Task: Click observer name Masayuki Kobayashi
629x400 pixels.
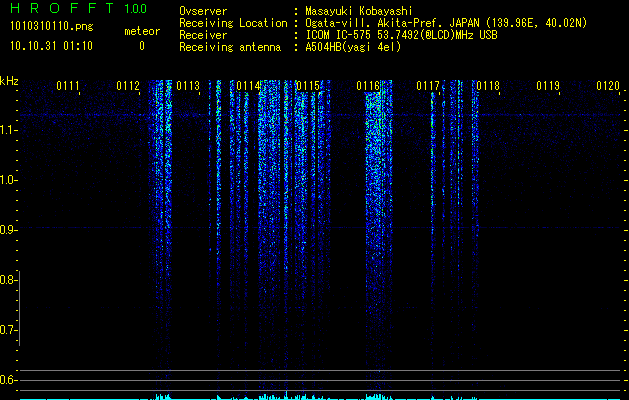Action: coord(359,11)
